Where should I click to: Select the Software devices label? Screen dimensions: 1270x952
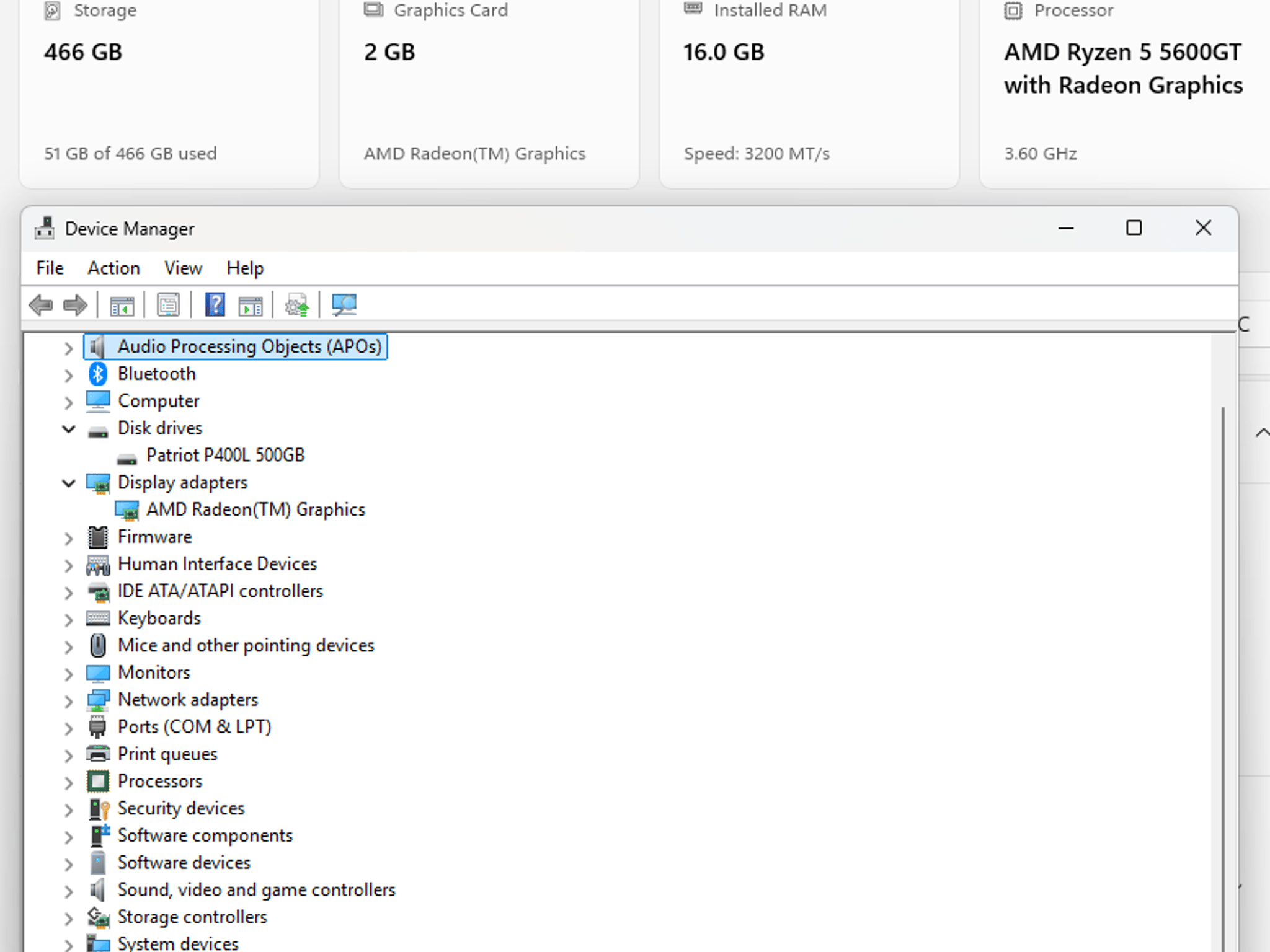(184, 863)
